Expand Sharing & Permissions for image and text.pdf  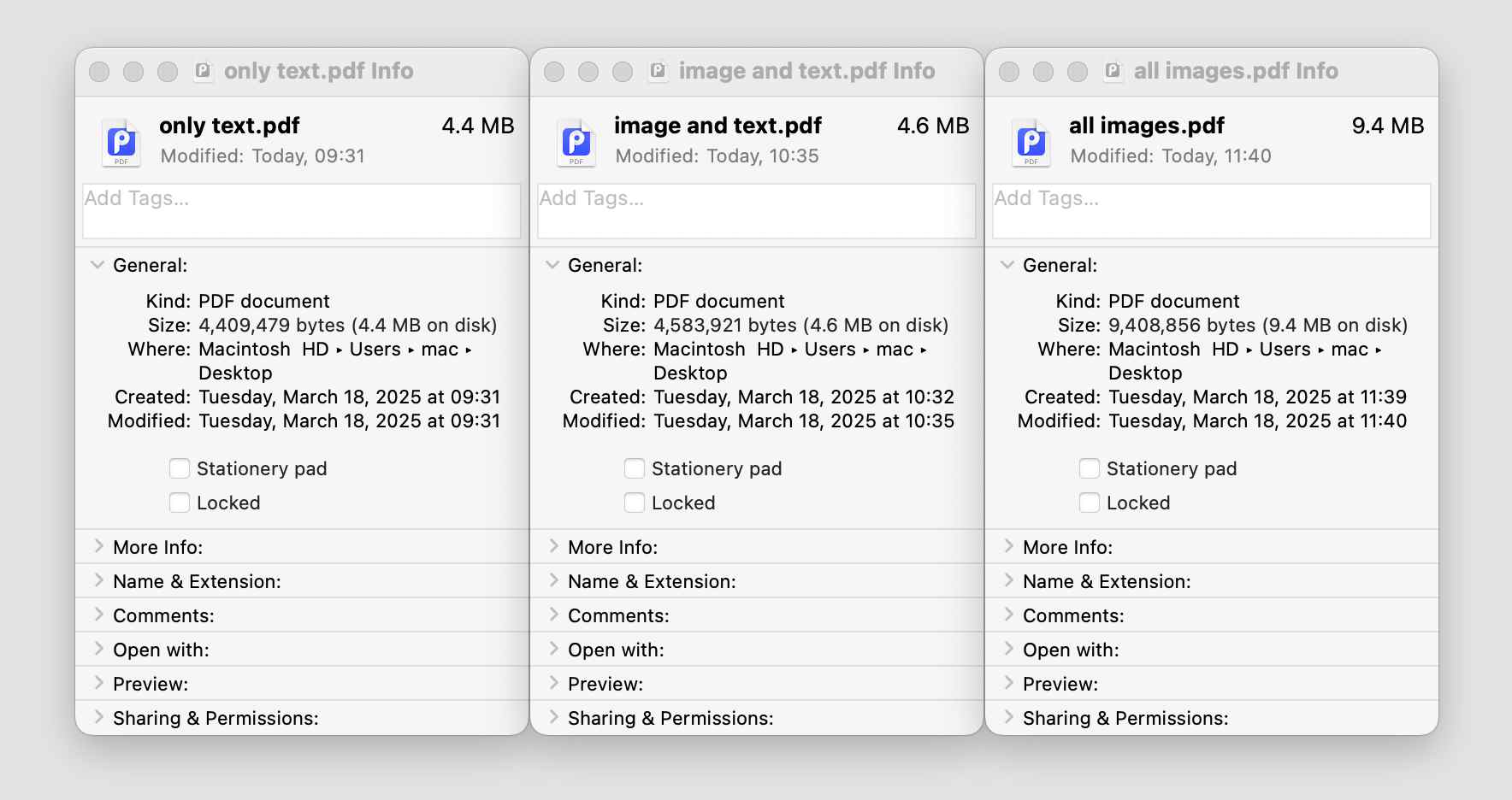click(553, 717)
